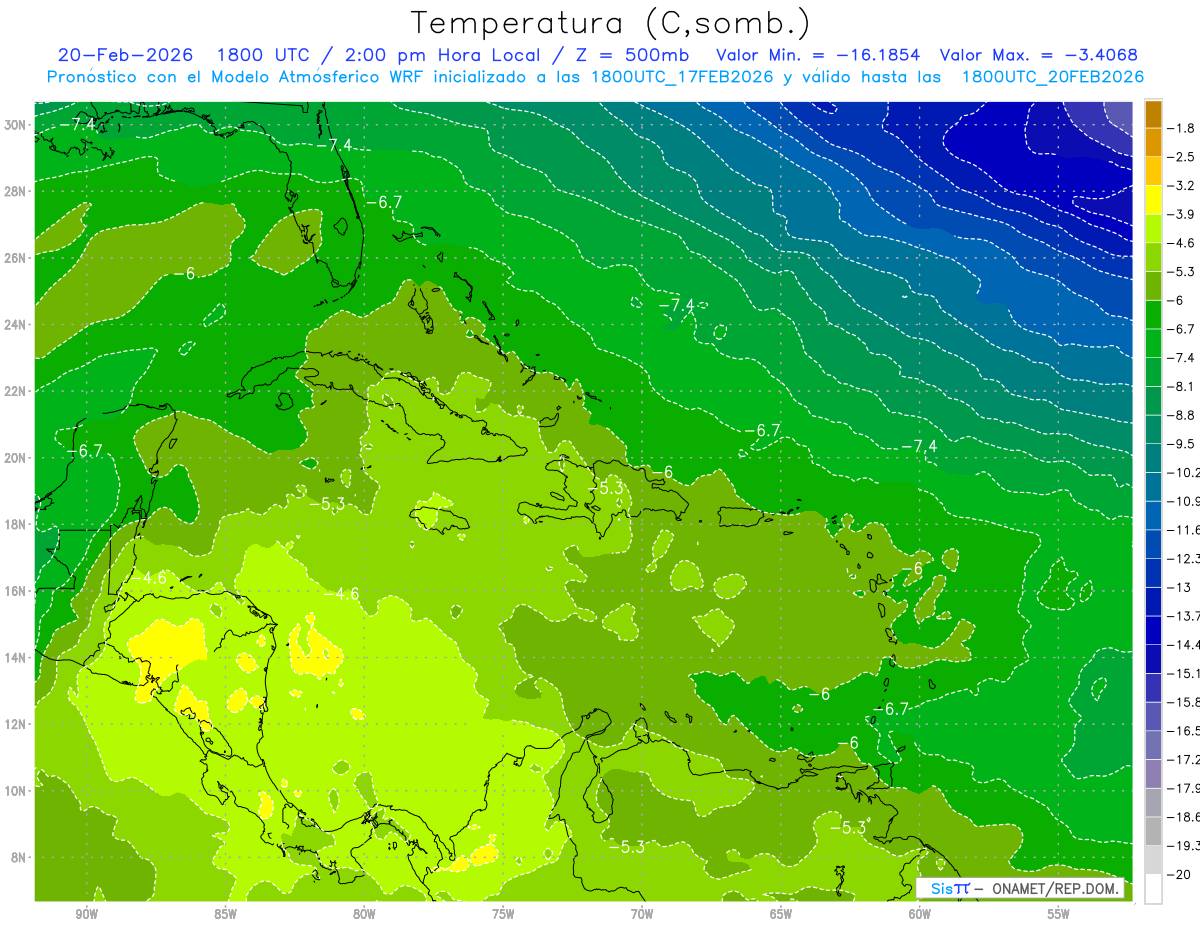Image resolution: width=1200 pixels, height=927 pixels.
Task: Click the "75W" longitude axis label
Action: point(503,915)
